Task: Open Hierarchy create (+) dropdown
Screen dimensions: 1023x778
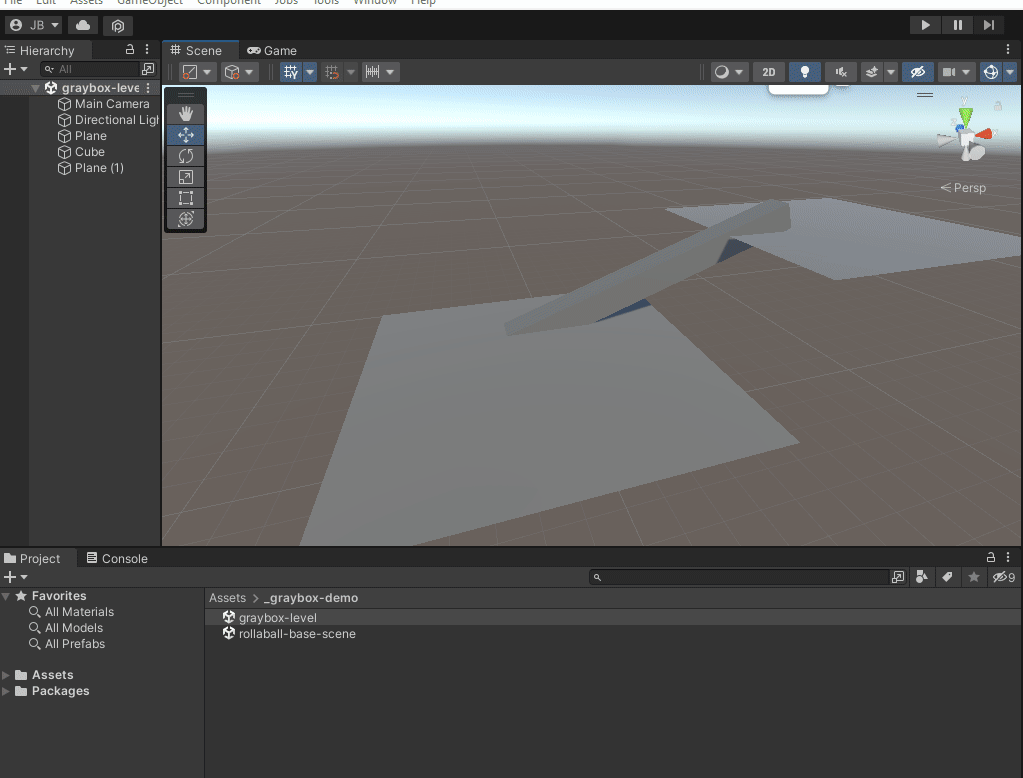Action: coord(16,69)
